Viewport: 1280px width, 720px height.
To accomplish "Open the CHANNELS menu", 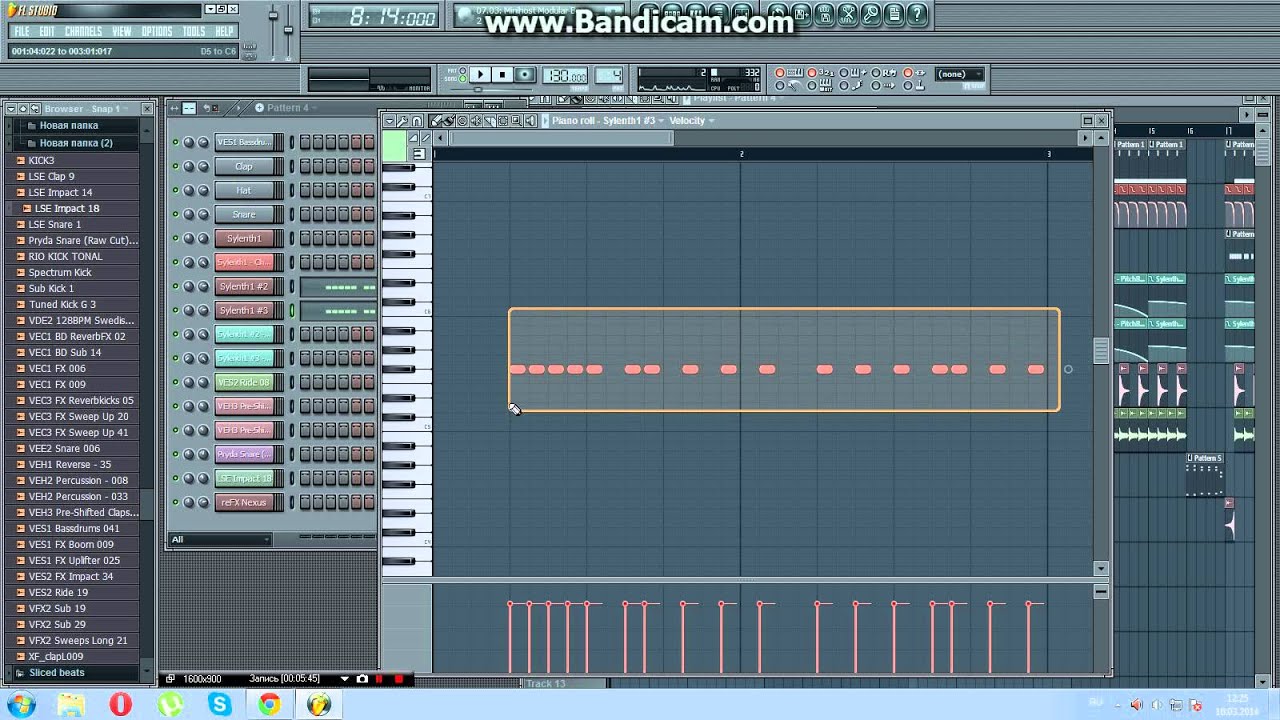I will pyautogui.click(x=84, y=32).
